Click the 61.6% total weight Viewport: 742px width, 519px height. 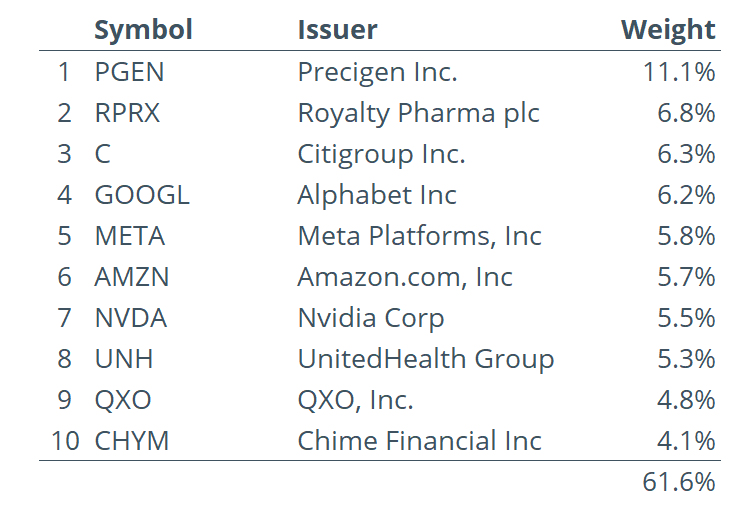coord(679,482)
